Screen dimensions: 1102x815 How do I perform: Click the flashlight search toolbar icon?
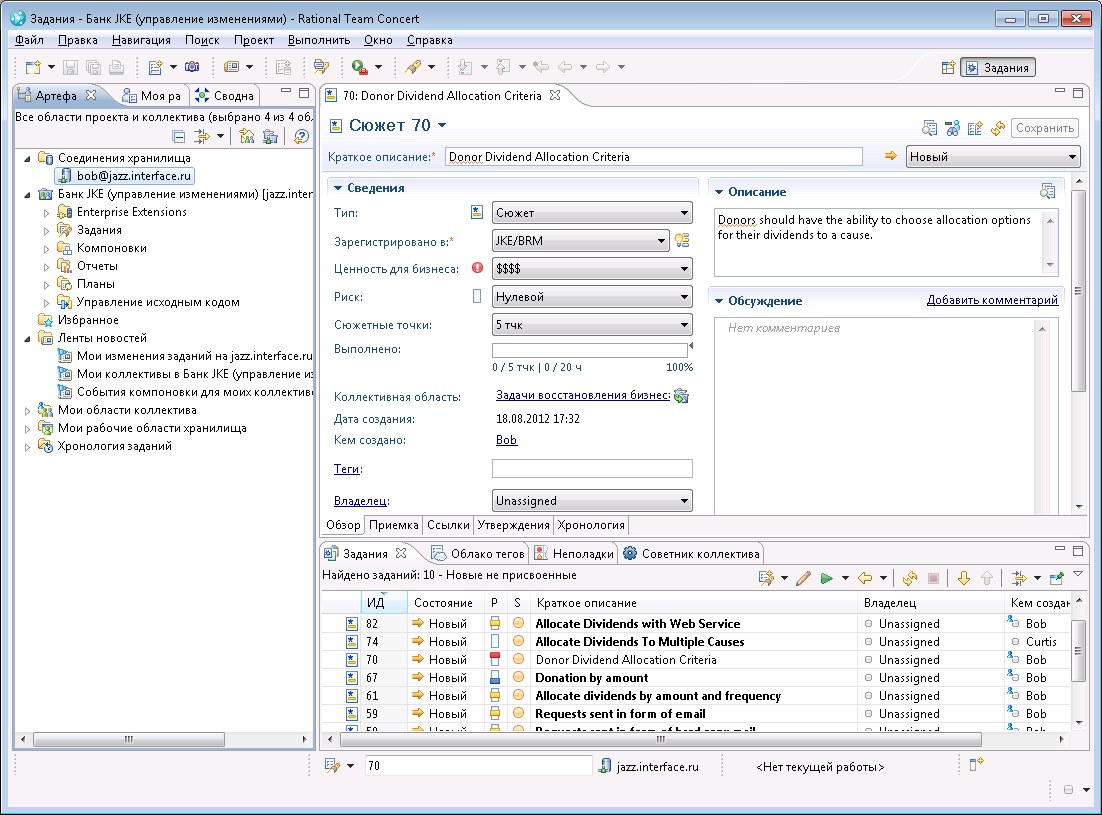pyautogui.click(x=413, y=67)
